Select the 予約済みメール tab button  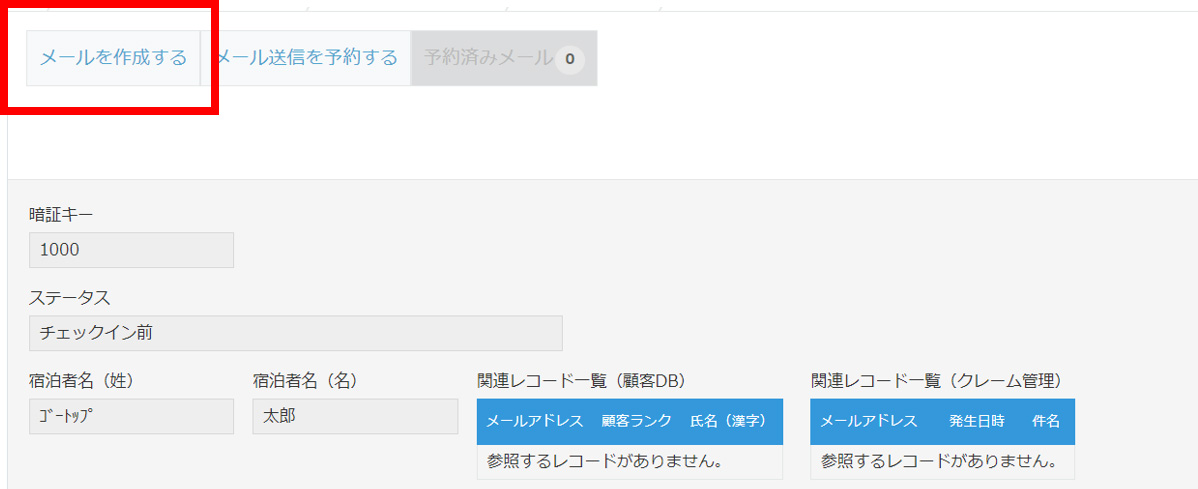504,58
